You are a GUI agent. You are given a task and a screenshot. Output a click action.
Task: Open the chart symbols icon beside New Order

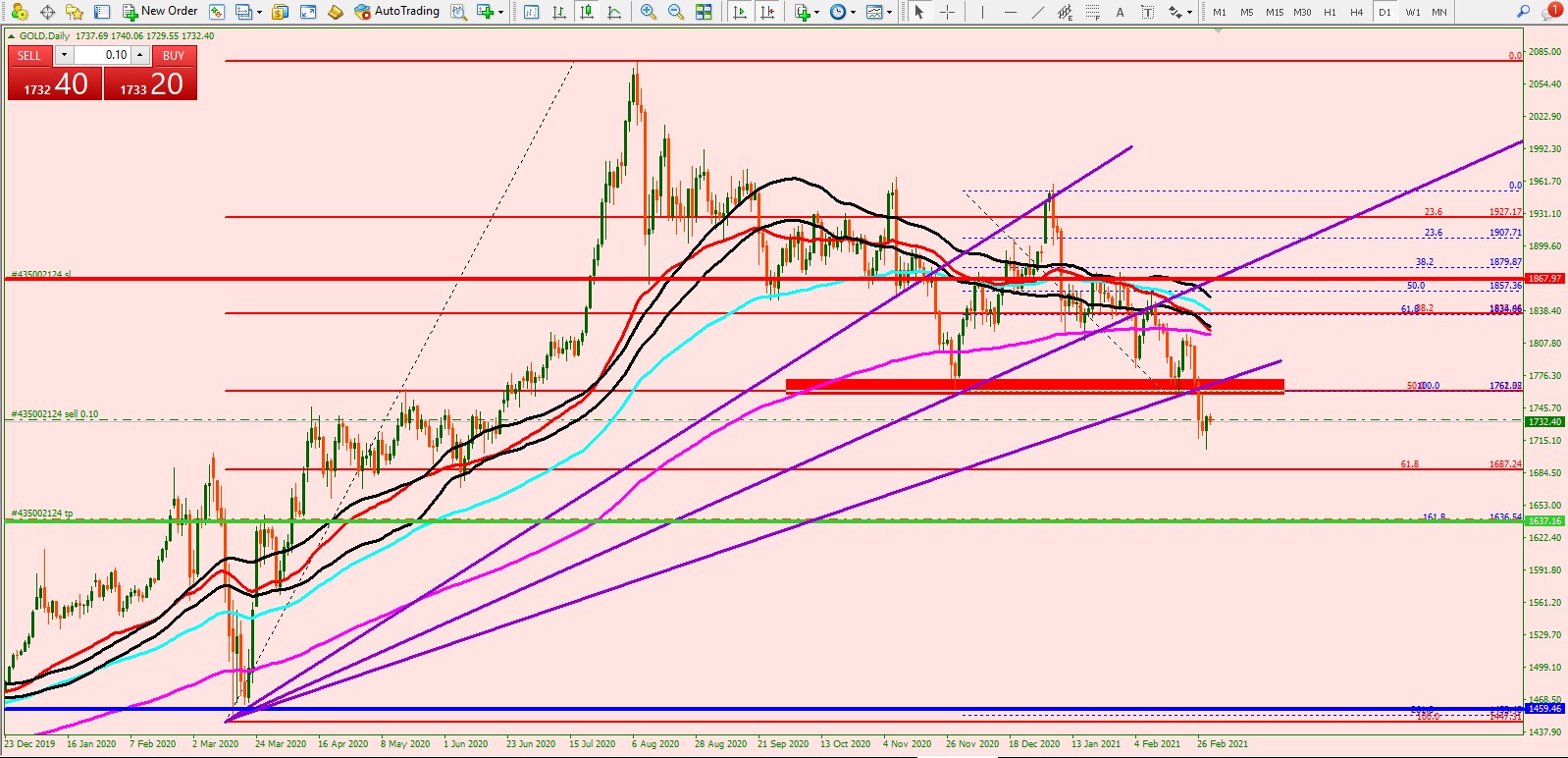click(x=217, y=12)
